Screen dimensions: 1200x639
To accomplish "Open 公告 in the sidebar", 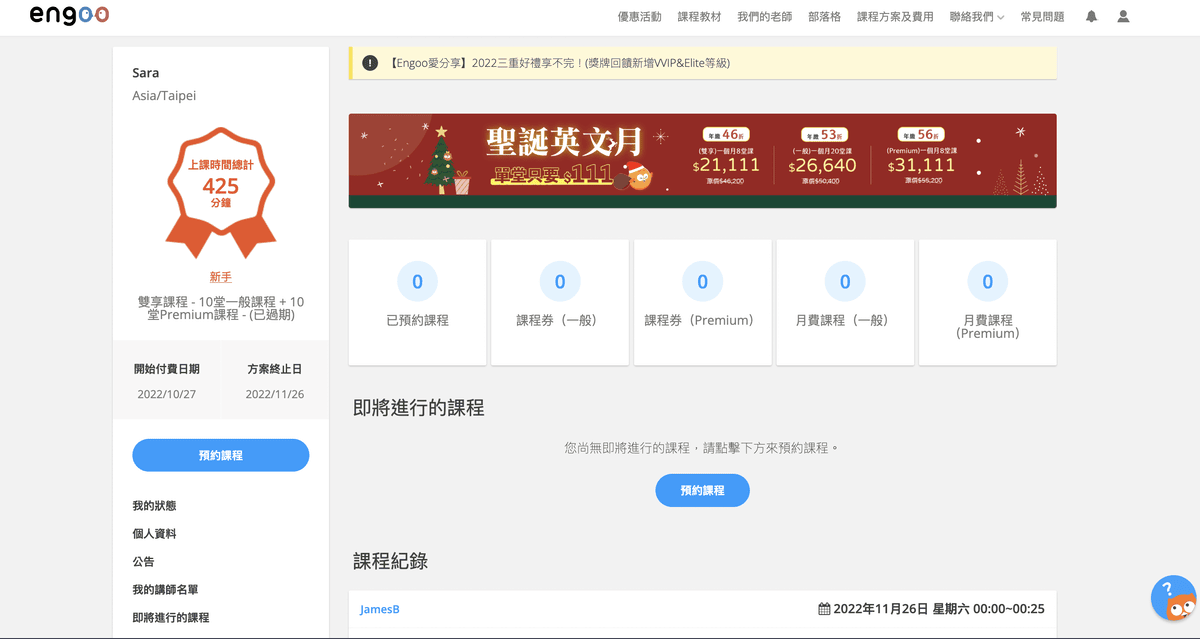I will (143, 562).
